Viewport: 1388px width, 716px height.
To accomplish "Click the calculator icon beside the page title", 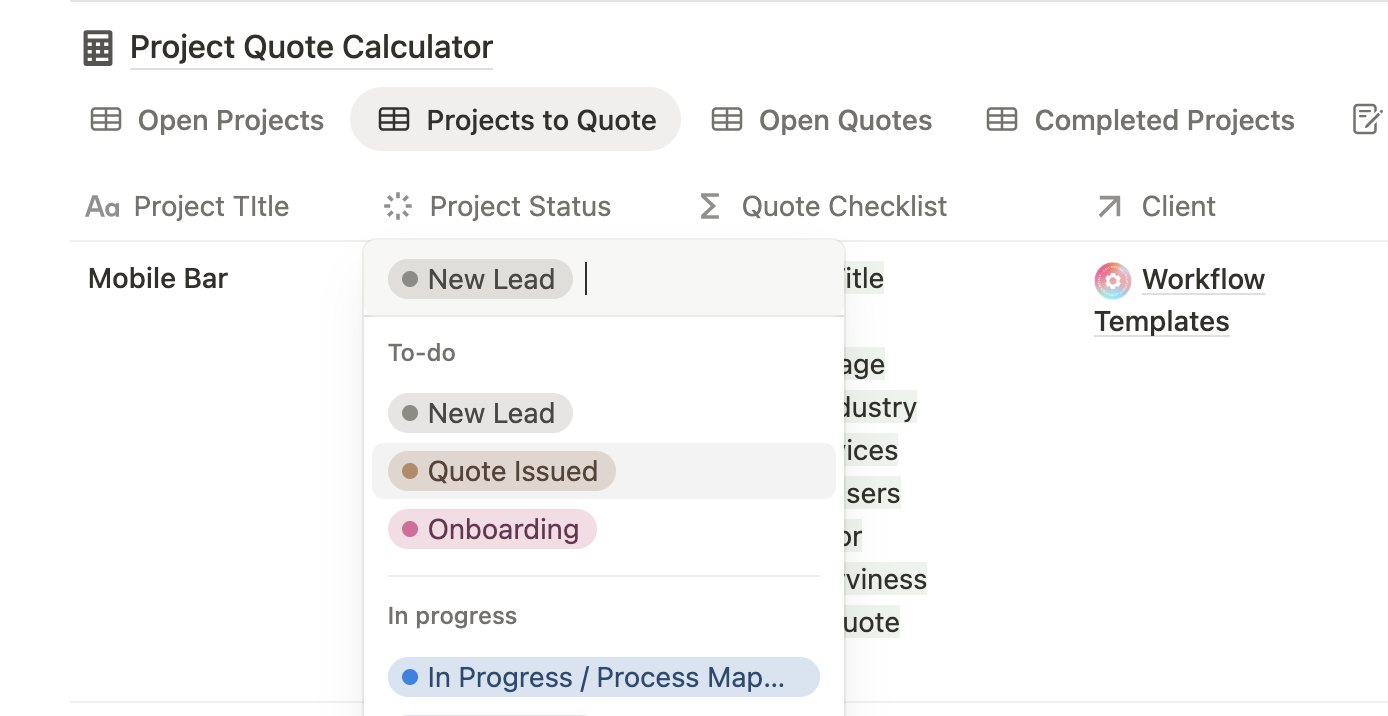I will (x=98, y=48).
